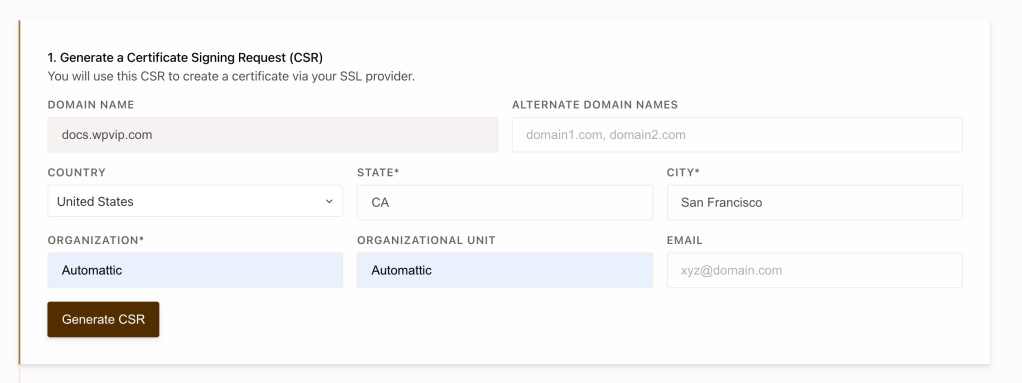1022x383 pixels.
Task: Click the State field containing CA
Action: 504,203
